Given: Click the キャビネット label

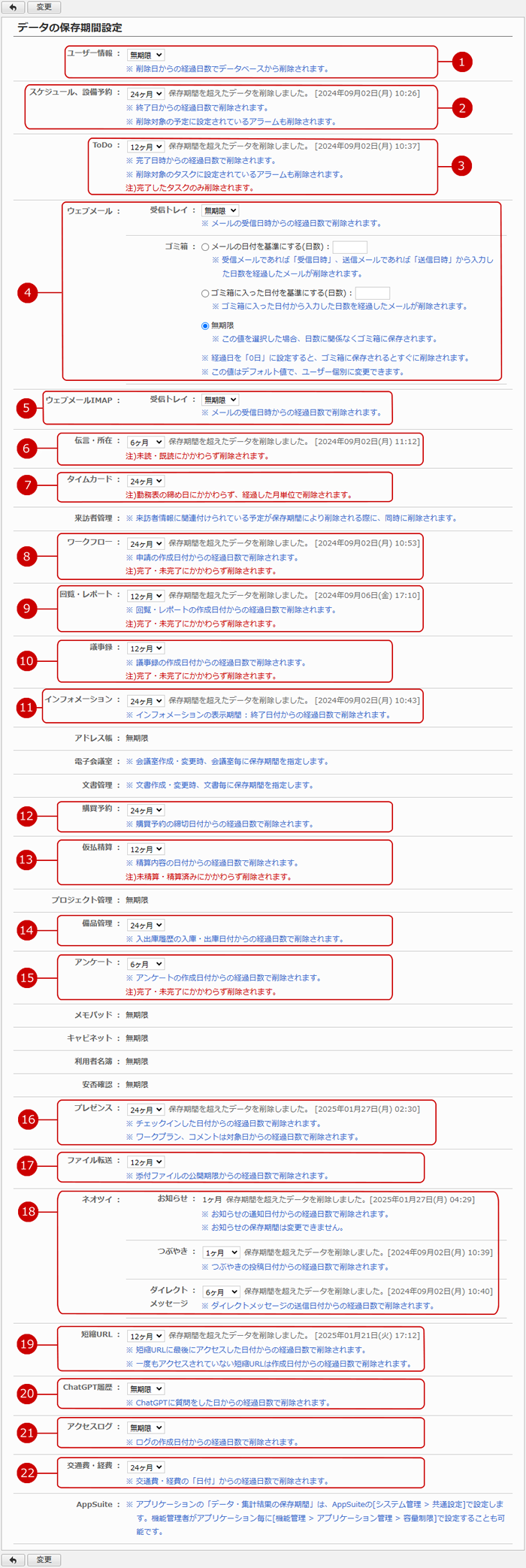Looking at the screenshot, I should click(89, 1038).
